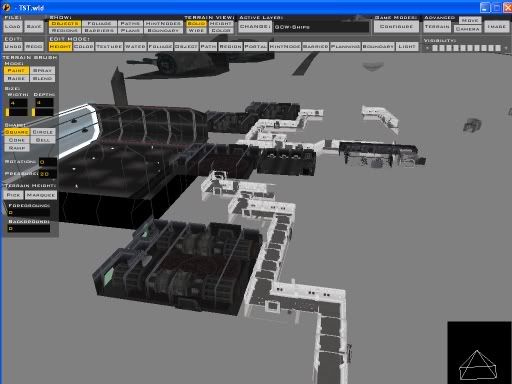Select Spray brush mode
This screenshot has height=384, width=512.
click(x=43, y=70)
